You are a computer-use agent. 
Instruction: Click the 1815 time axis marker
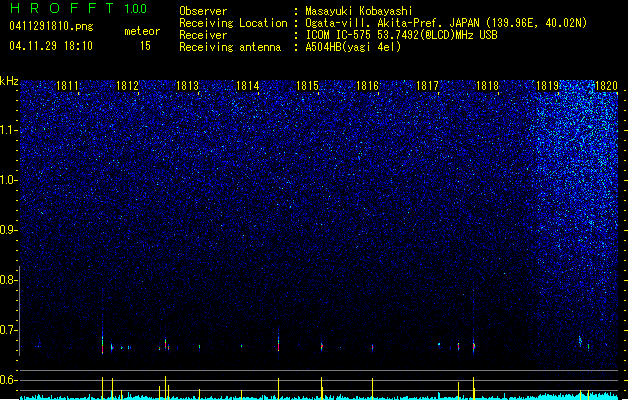pos(307,86)
